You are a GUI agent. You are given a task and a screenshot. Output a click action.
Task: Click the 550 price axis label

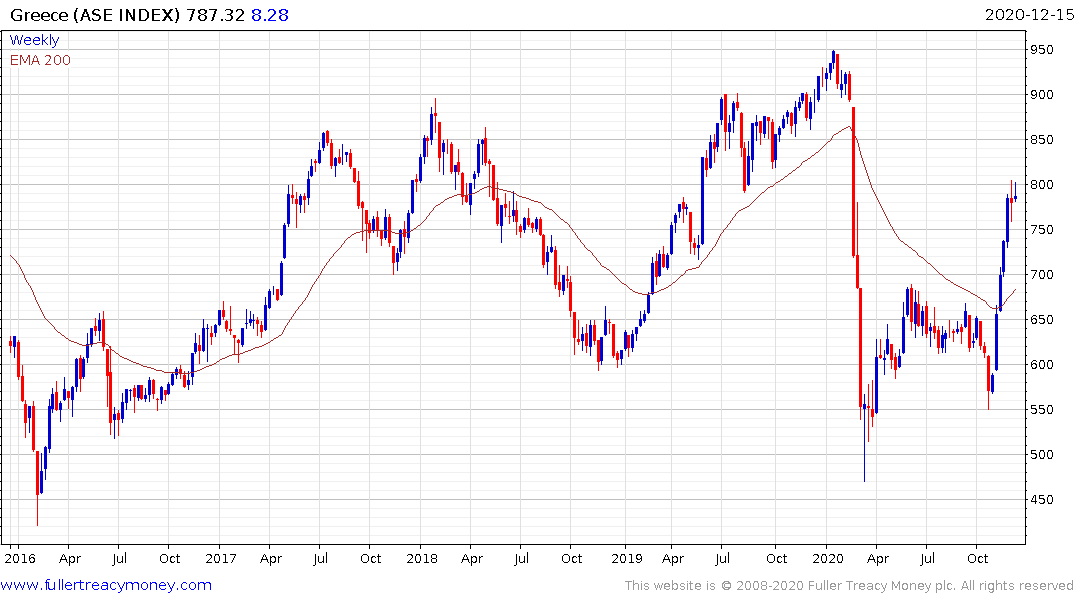[1042, 409]
